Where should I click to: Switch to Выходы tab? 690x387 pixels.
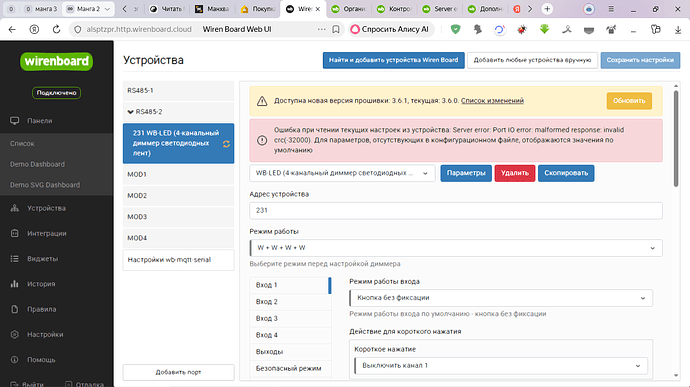point(290,352)
